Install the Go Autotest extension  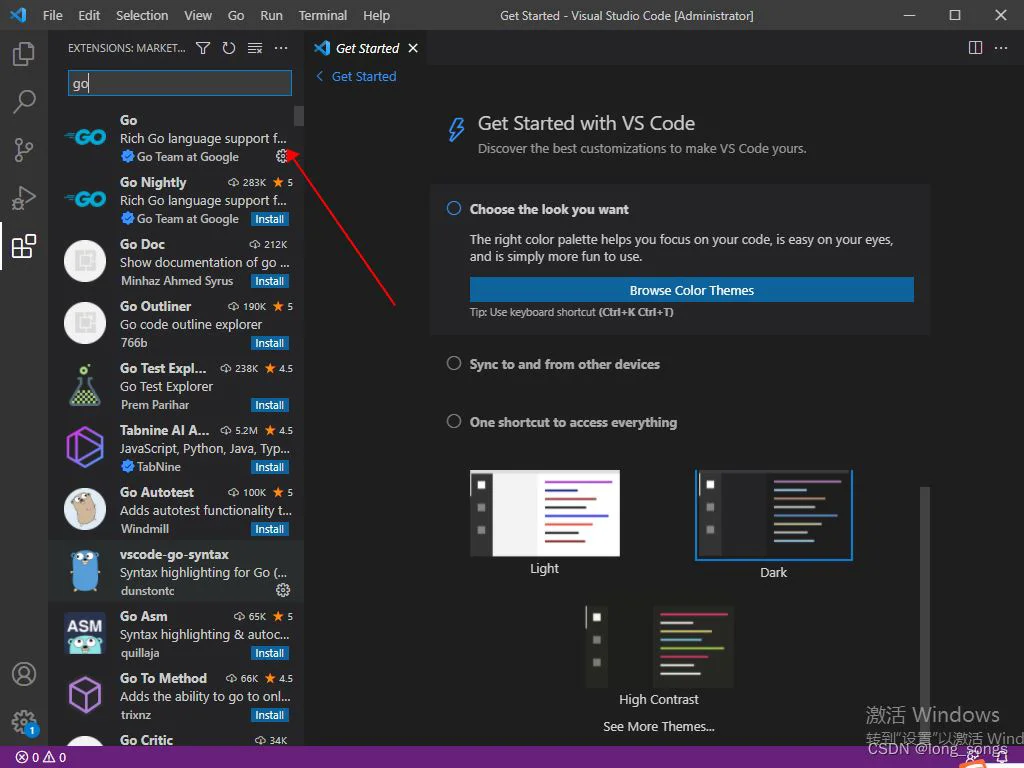pyautogui.click(x=270, y=530)
